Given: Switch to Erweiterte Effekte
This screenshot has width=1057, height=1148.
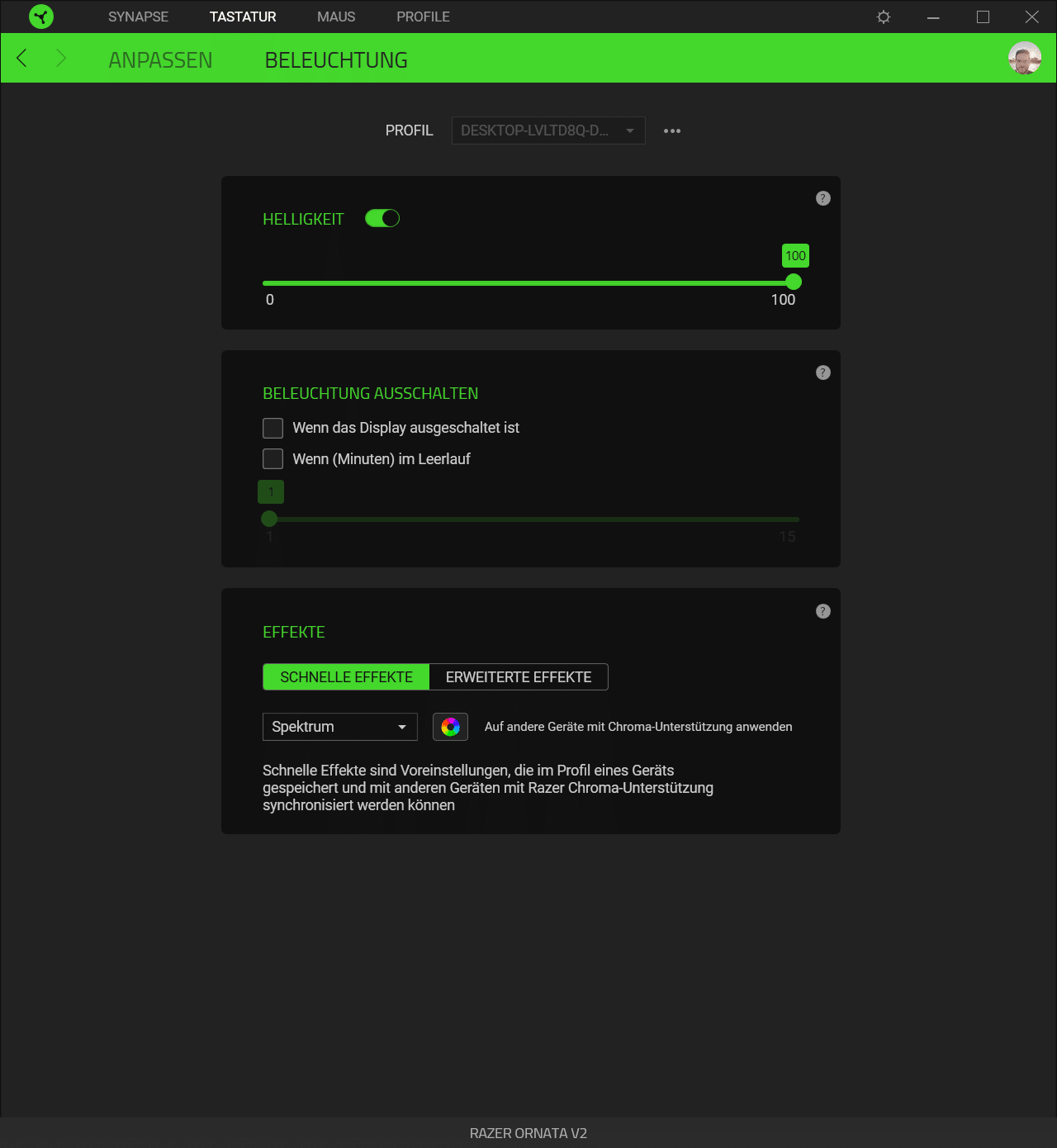Looking at the screenshot, I should [x=519, y=677].
